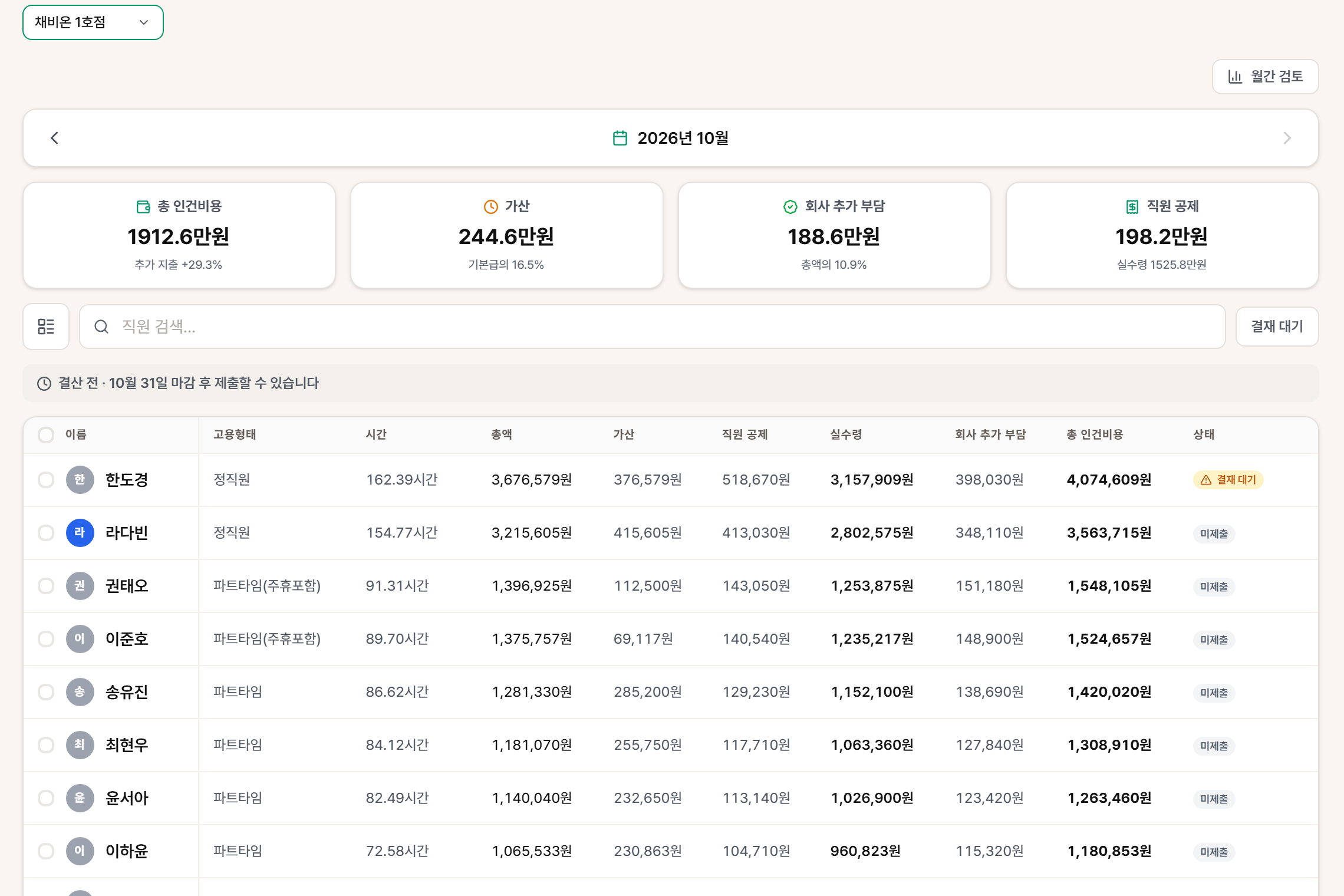Click the 2026년 10월 month selector
Viewport: 1344px width, 896px height.
point(671,138)
